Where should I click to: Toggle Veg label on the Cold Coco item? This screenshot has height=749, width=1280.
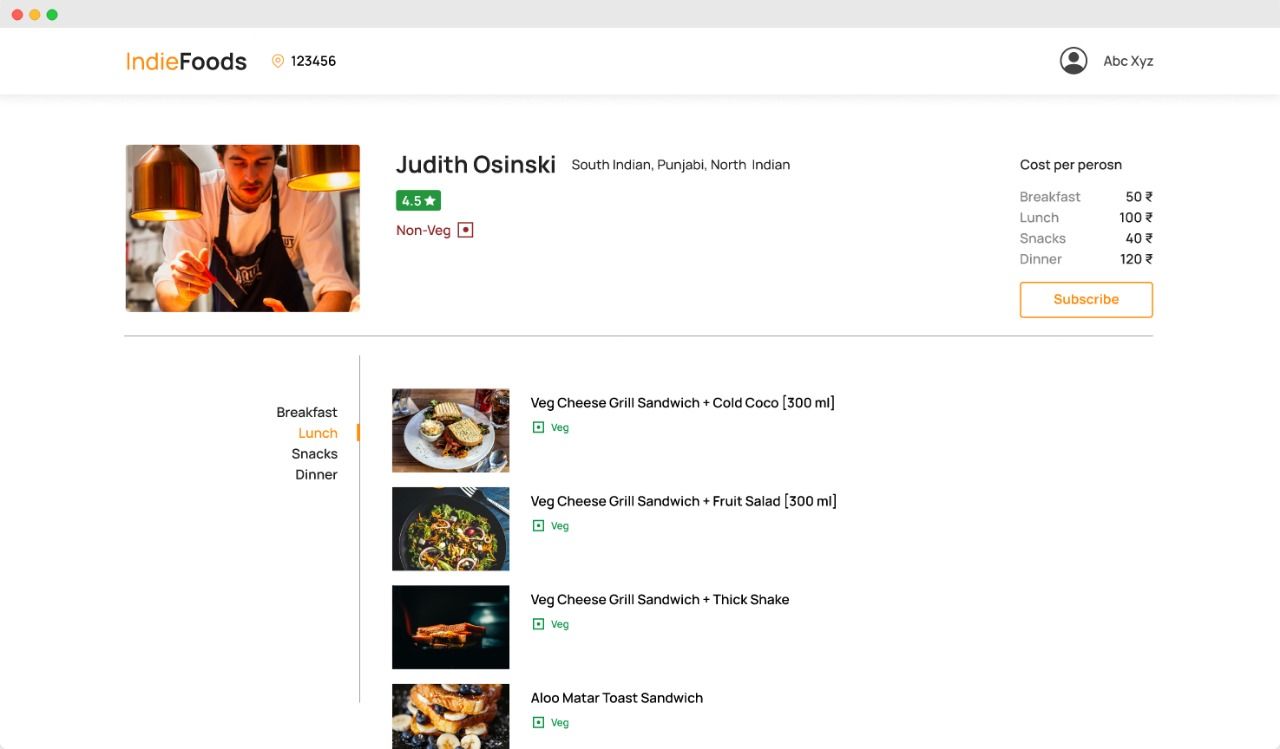coord(550,427)
